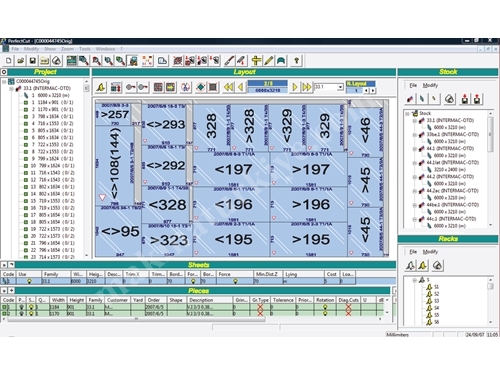Click yellow-arrow grid icon in Layout toolbar
The width and height of the screenshot is (500, 375).
tap(170, 87)
